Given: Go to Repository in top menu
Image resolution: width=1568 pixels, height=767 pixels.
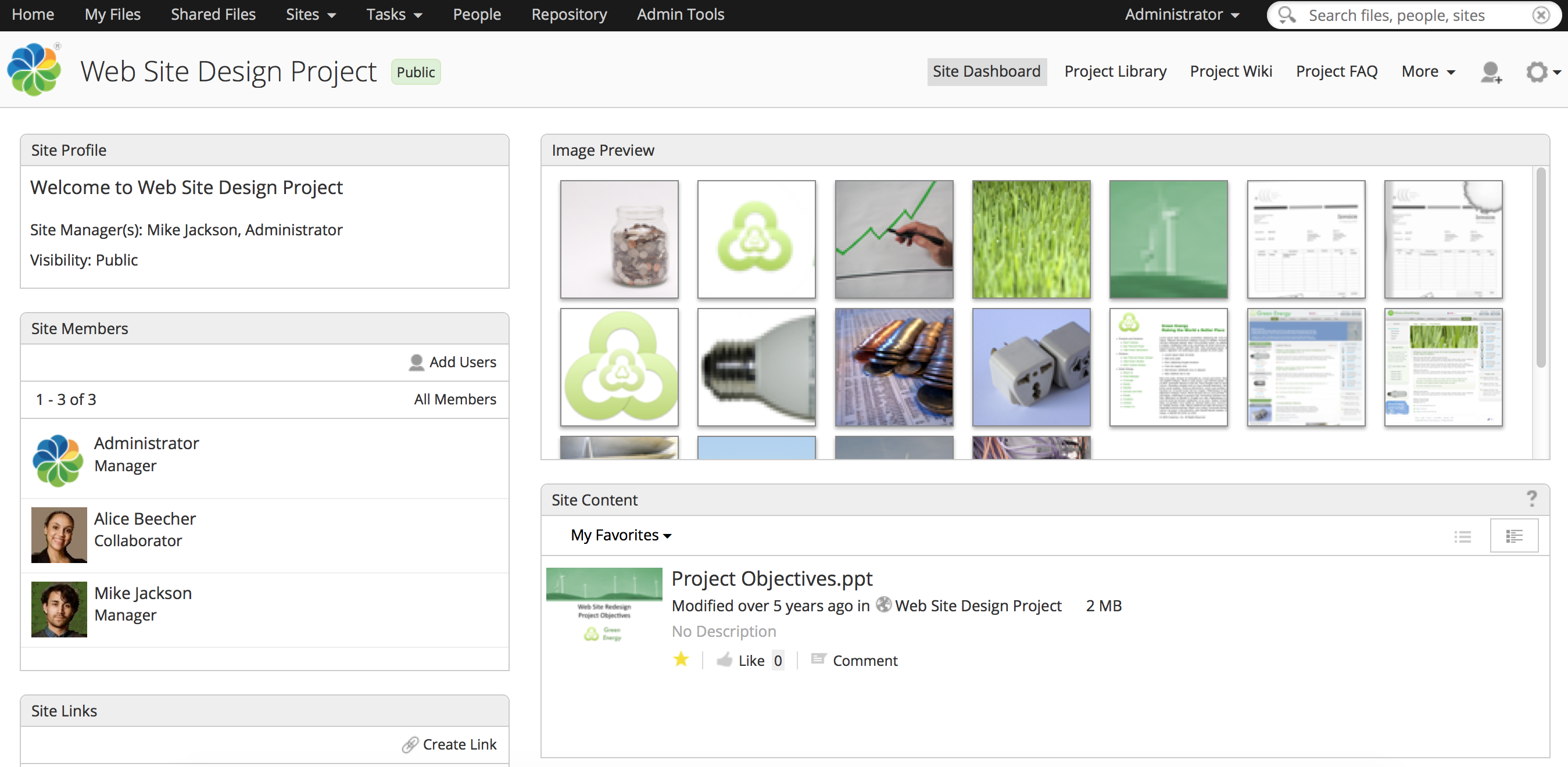Looking at the screenshot, I should click(x=568, y=15).
